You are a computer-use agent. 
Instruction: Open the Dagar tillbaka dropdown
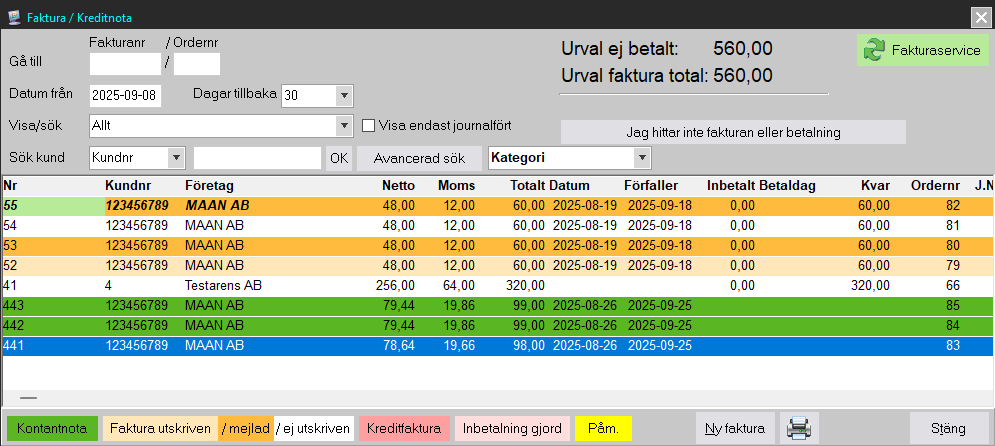(x=344, y=96)
